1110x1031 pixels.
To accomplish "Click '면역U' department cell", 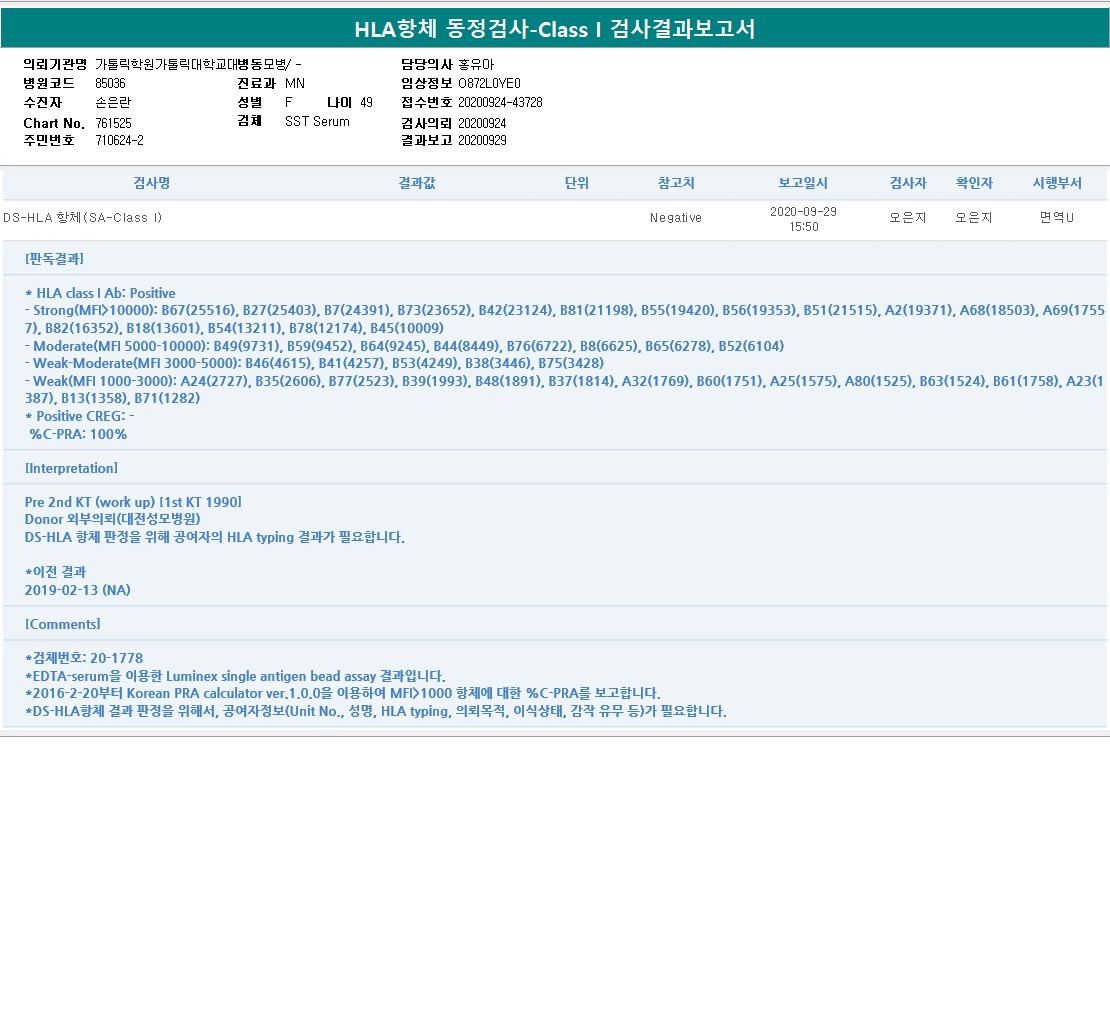I will 1057,217.
